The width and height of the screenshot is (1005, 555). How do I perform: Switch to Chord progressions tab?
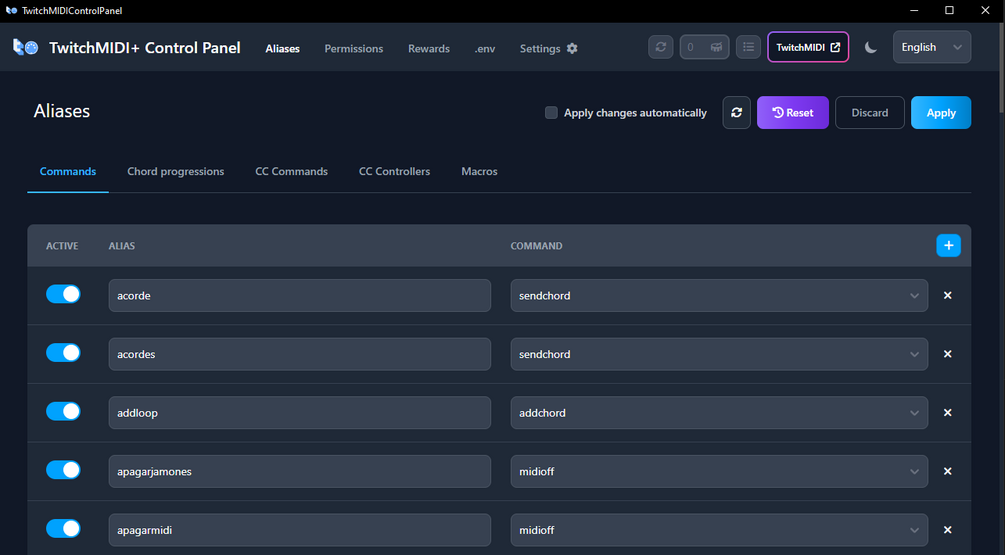click(176, 171)
